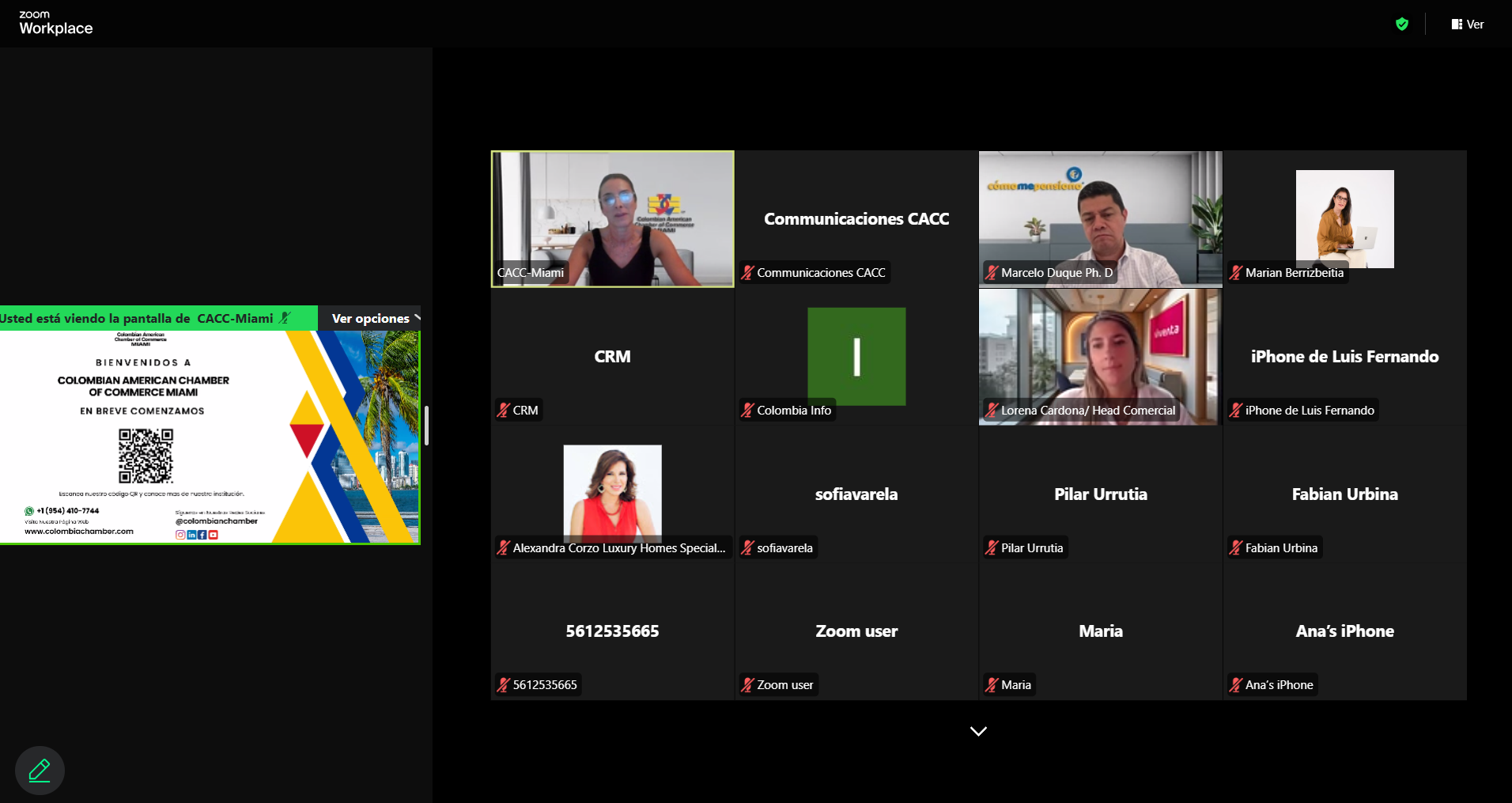Click the Pilar Urrutia center name
The height and width of the screenshot is (803, 1512).
[x=1100, y=494]
